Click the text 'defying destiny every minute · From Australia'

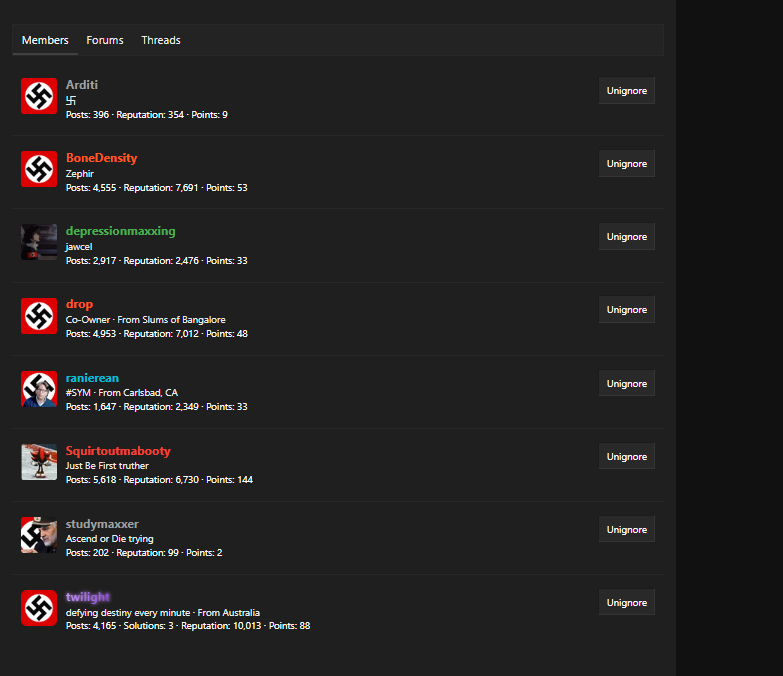coord(163,613)
